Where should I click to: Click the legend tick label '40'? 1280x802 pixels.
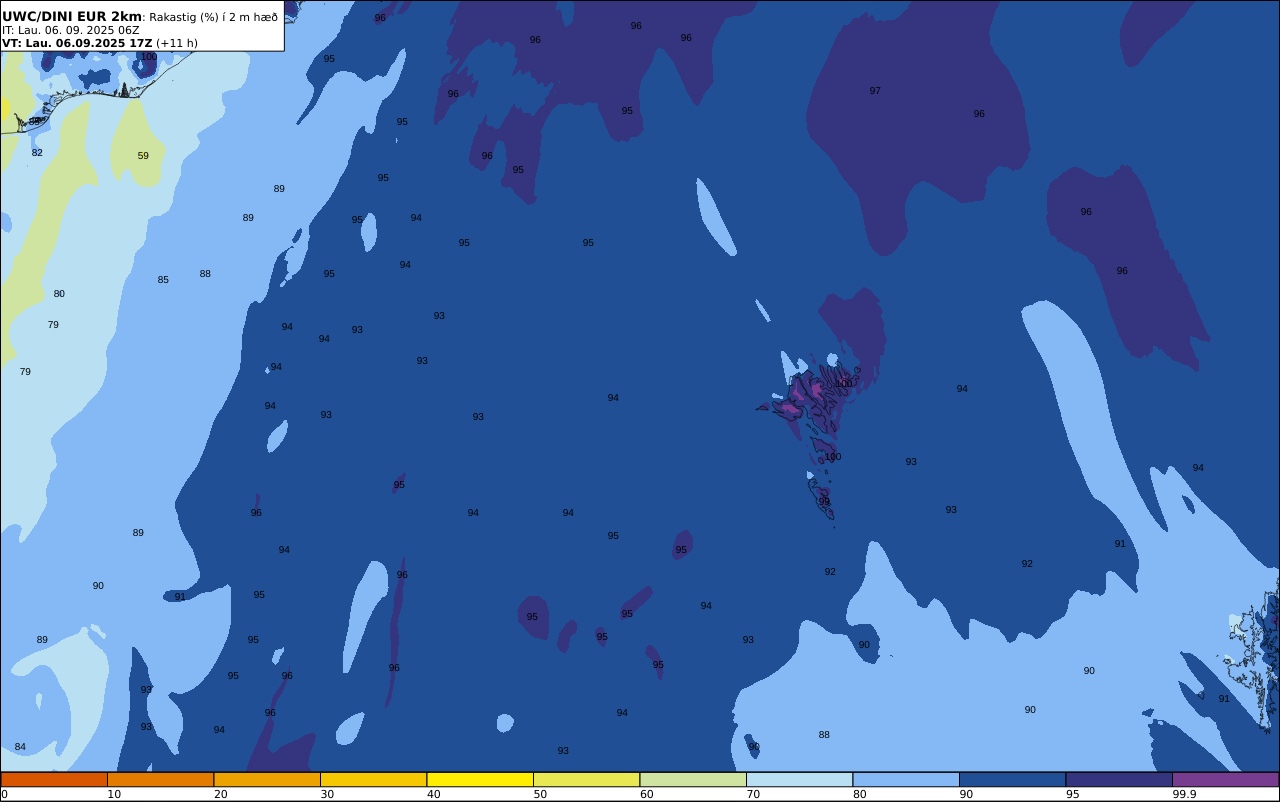click(433, 794)
